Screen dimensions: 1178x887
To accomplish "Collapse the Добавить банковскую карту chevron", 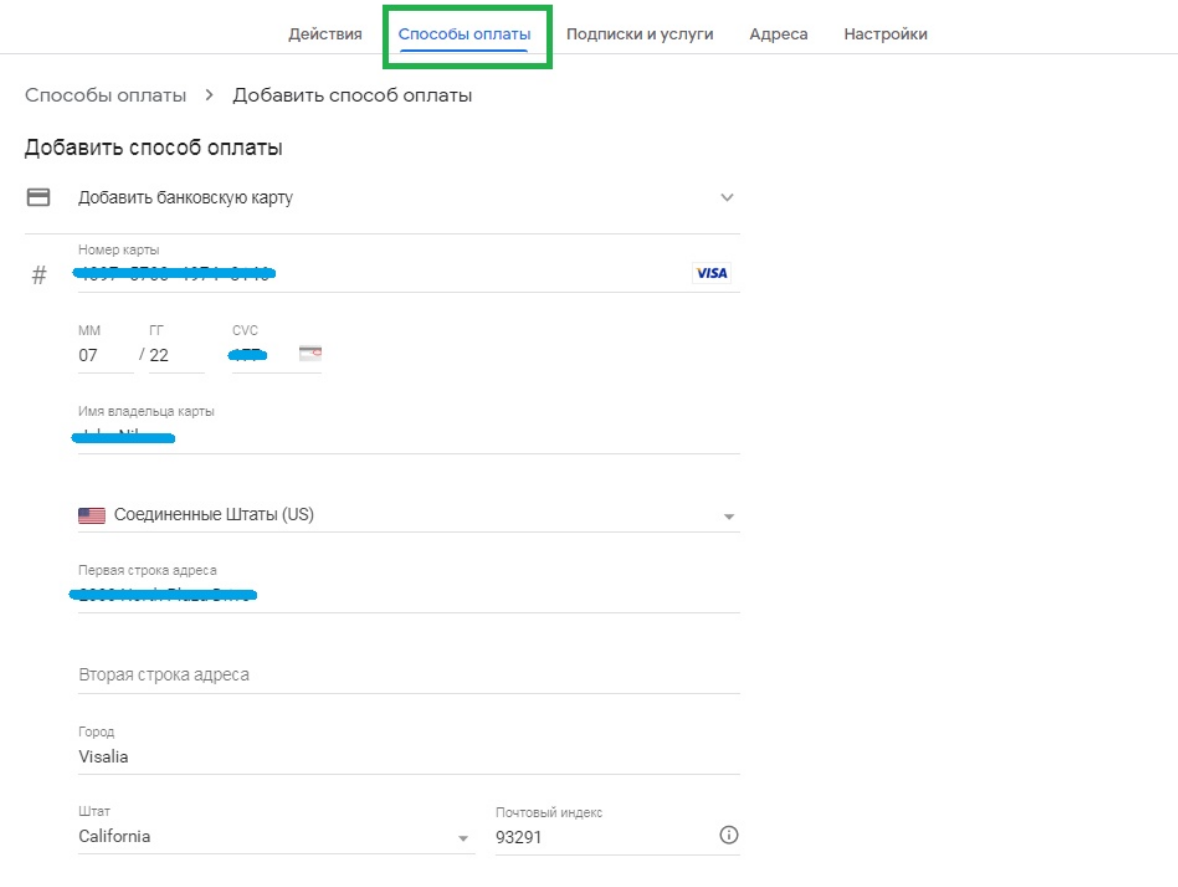I will (727, 198).
